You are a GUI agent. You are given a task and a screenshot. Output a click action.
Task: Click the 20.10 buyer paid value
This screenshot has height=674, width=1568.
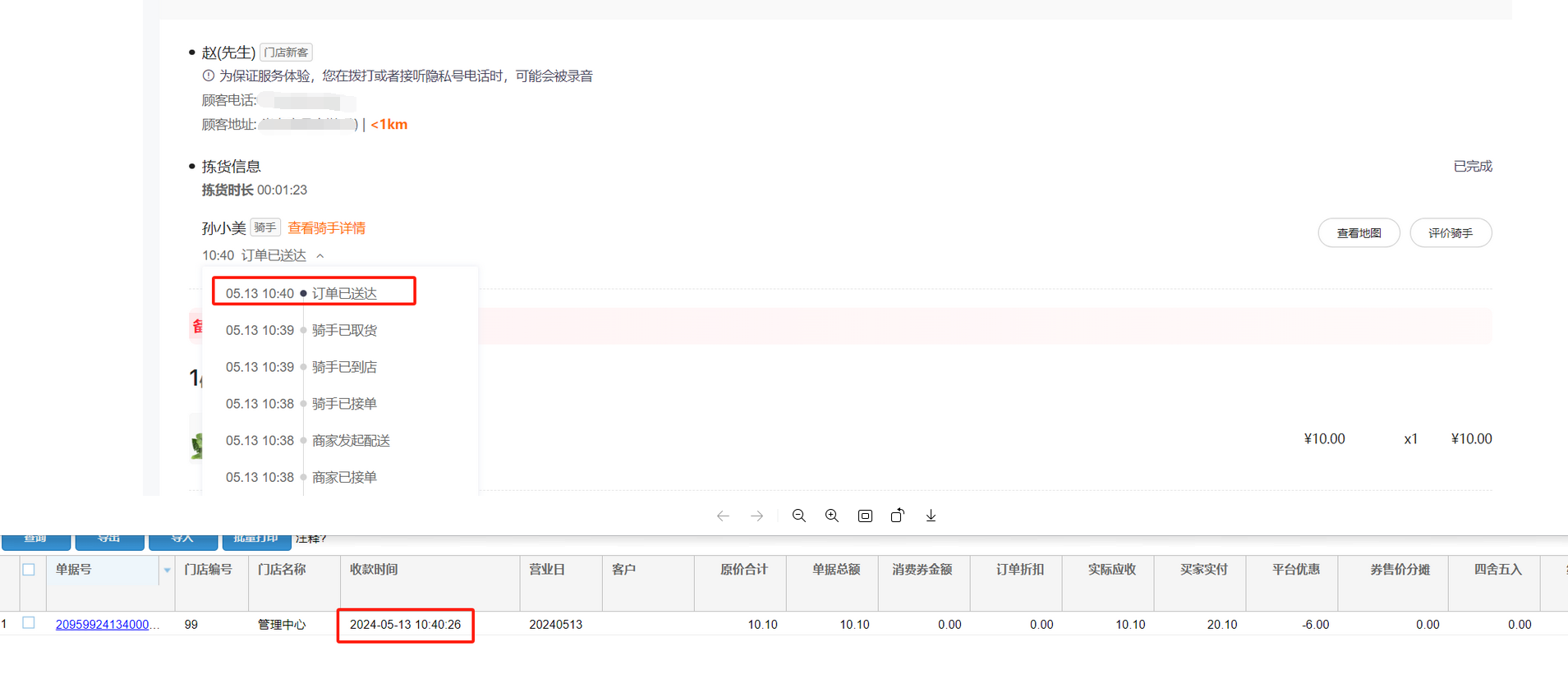point(1222,625)
